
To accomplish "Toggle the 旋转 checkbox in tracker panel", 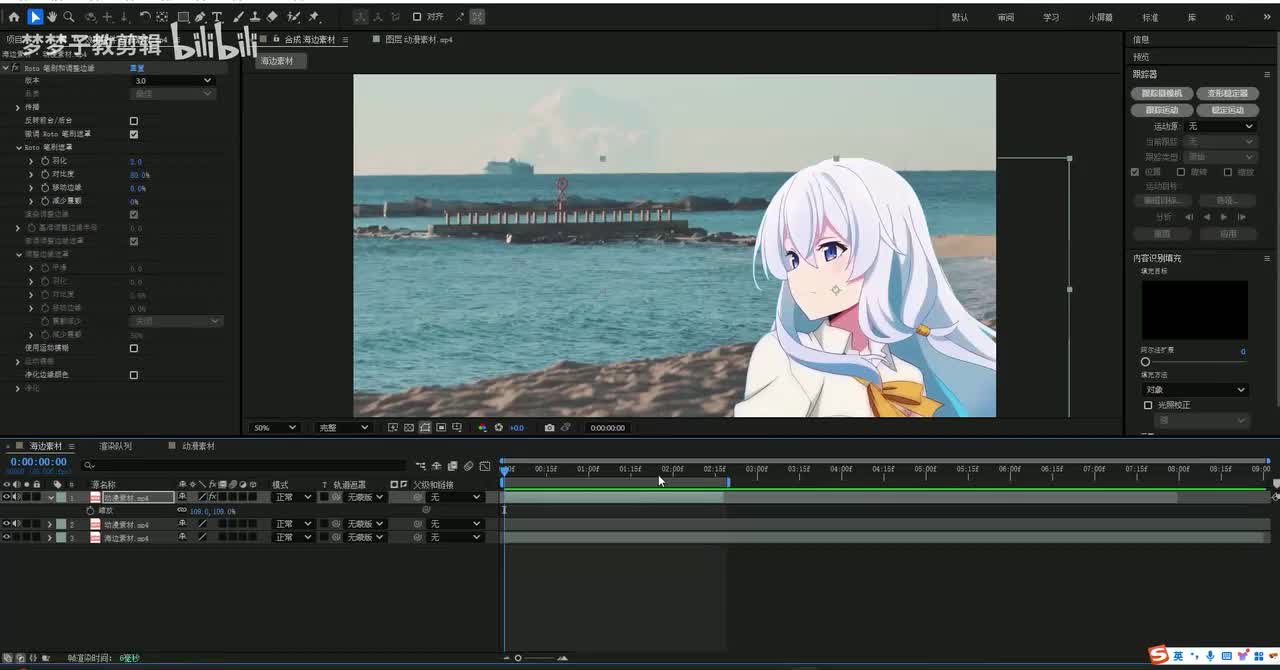I will (x=1181, y=172).
